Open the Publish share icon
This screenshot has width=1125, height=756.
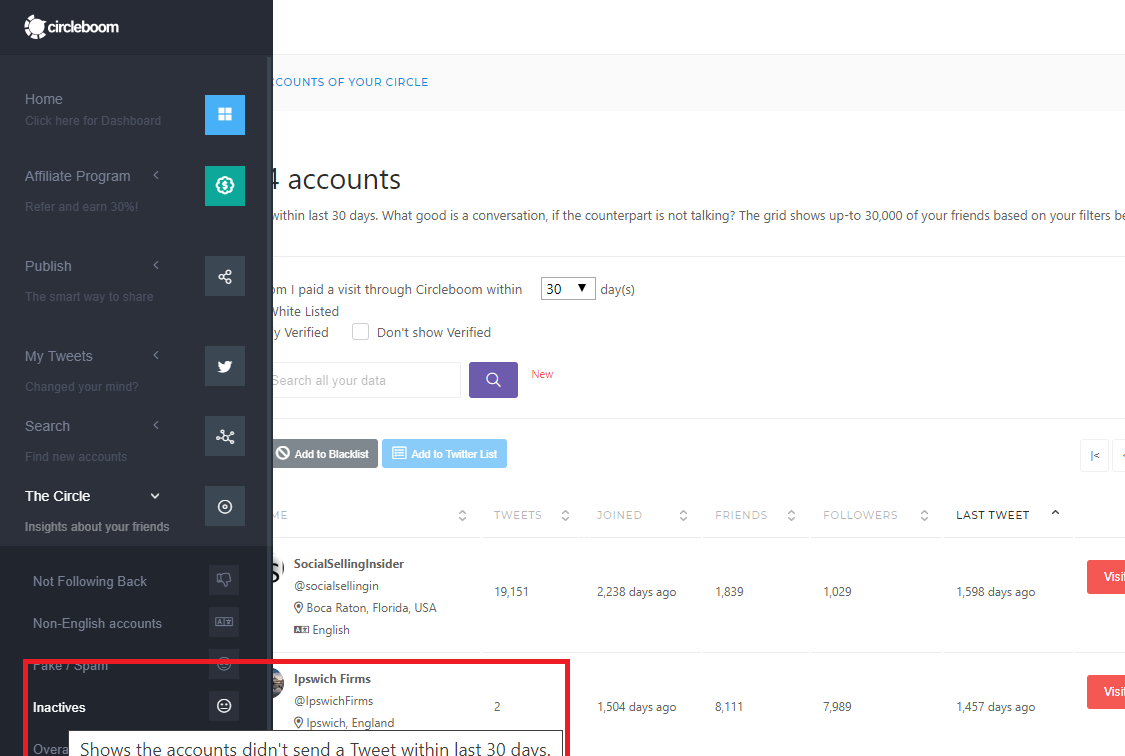225,276
